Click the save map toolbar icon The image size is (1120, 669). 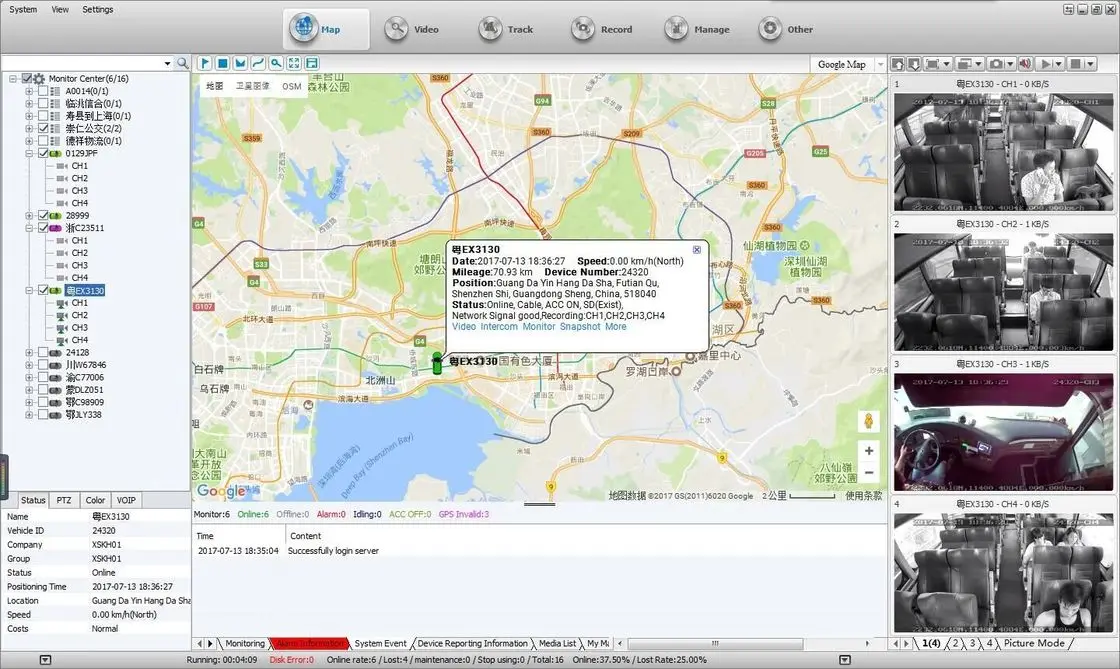click(312, 64)
